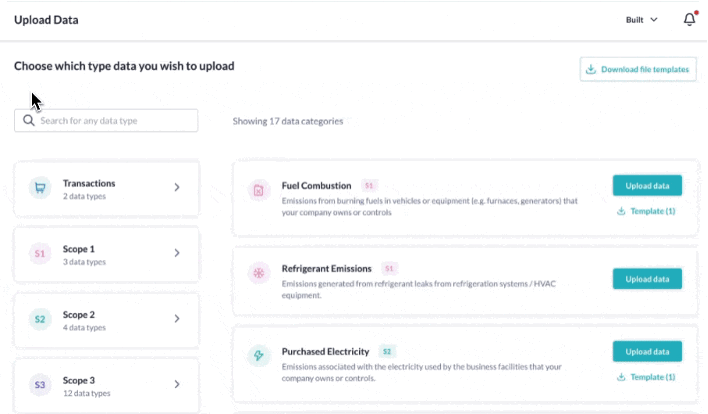Click the S2 Scope 2 badge icon
Image resolution: width=708 pixels, height=414 pixels.
pyautogui.click(x=40, y=319)
